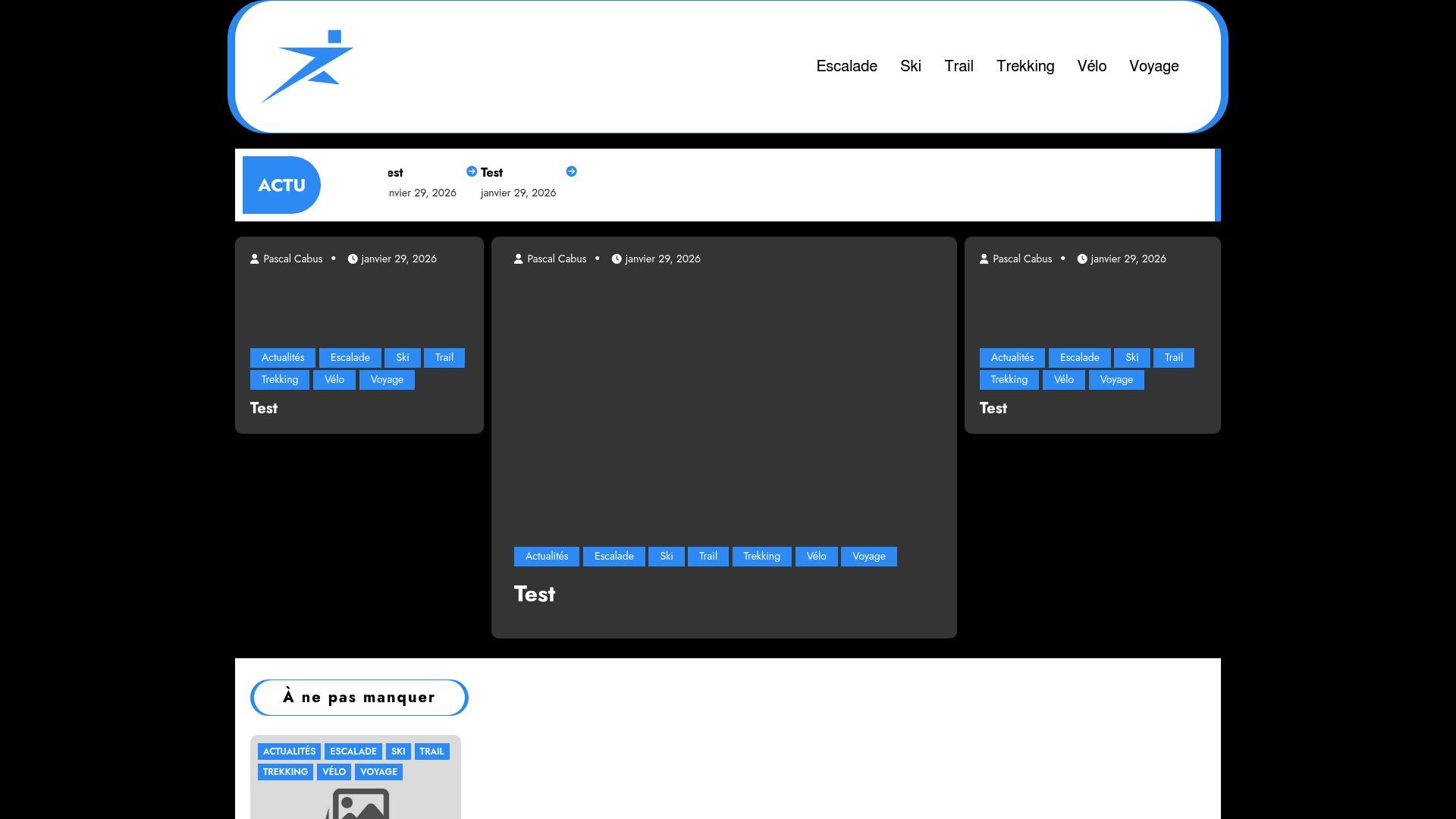Select Ski tag in right card
Image resolution: width=1456 pixels, height=819 pixels.
tap(1132, 358)
